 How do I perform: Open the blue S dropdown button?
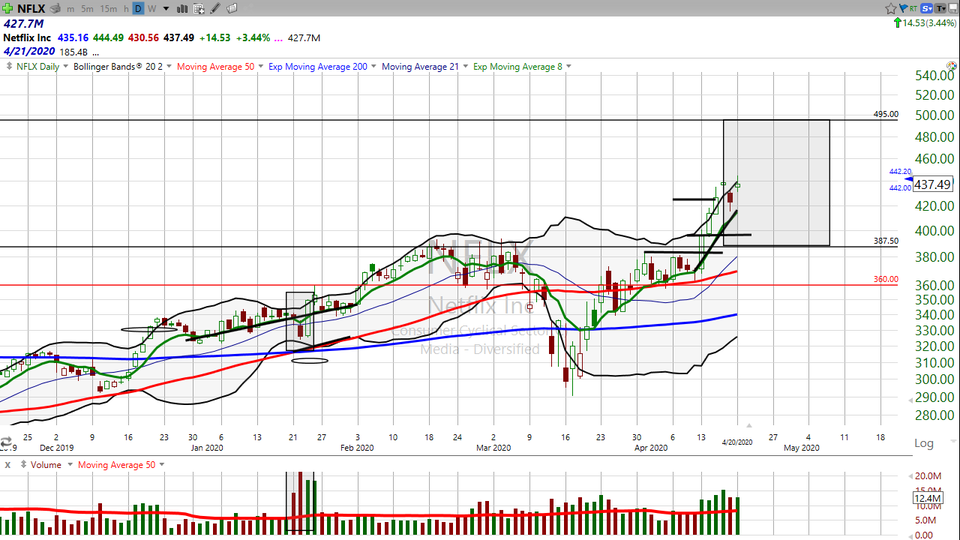tap(926, 8)
